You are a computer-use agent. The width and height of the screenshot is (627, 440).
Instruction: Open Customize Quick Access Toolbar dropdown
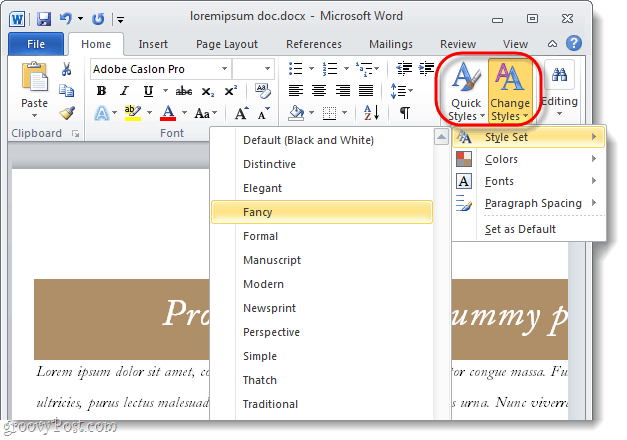[120, 19]
